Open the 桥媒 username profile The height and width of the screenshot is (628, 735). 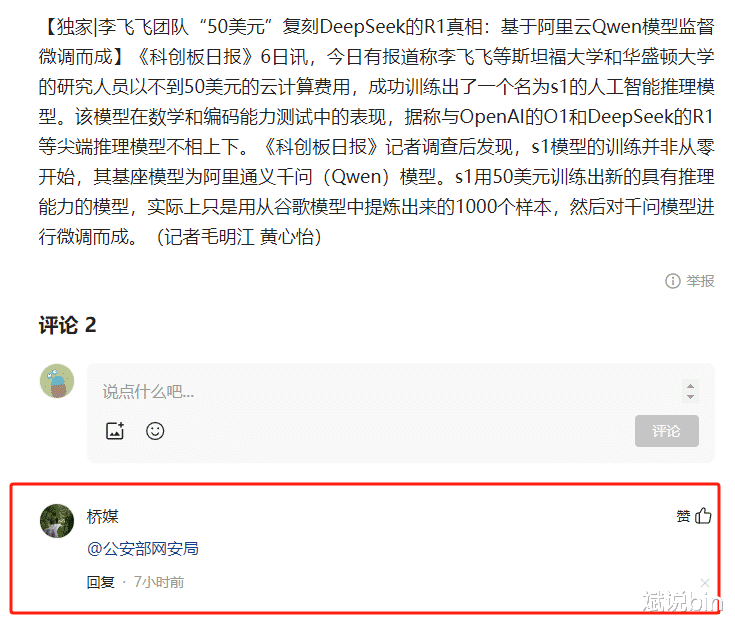(x=103, y=516)
